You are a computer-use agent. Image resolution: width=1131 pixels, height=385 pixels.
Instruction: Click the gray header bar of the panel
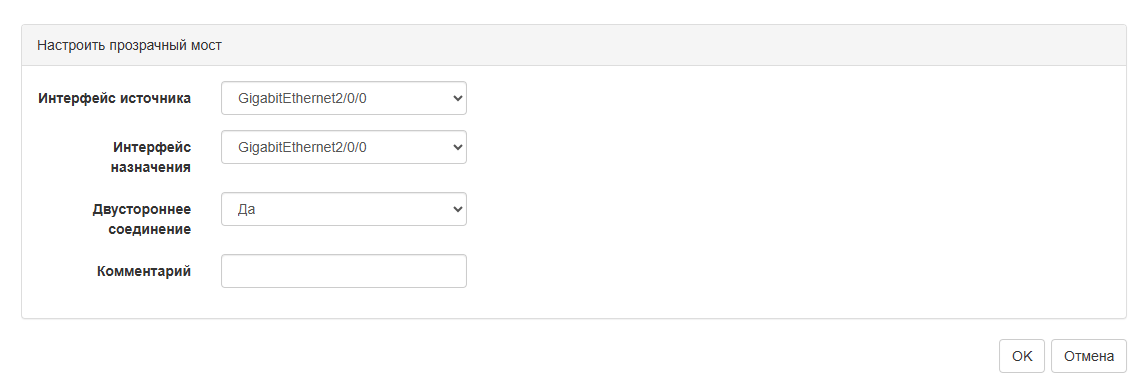click(573, 45)
